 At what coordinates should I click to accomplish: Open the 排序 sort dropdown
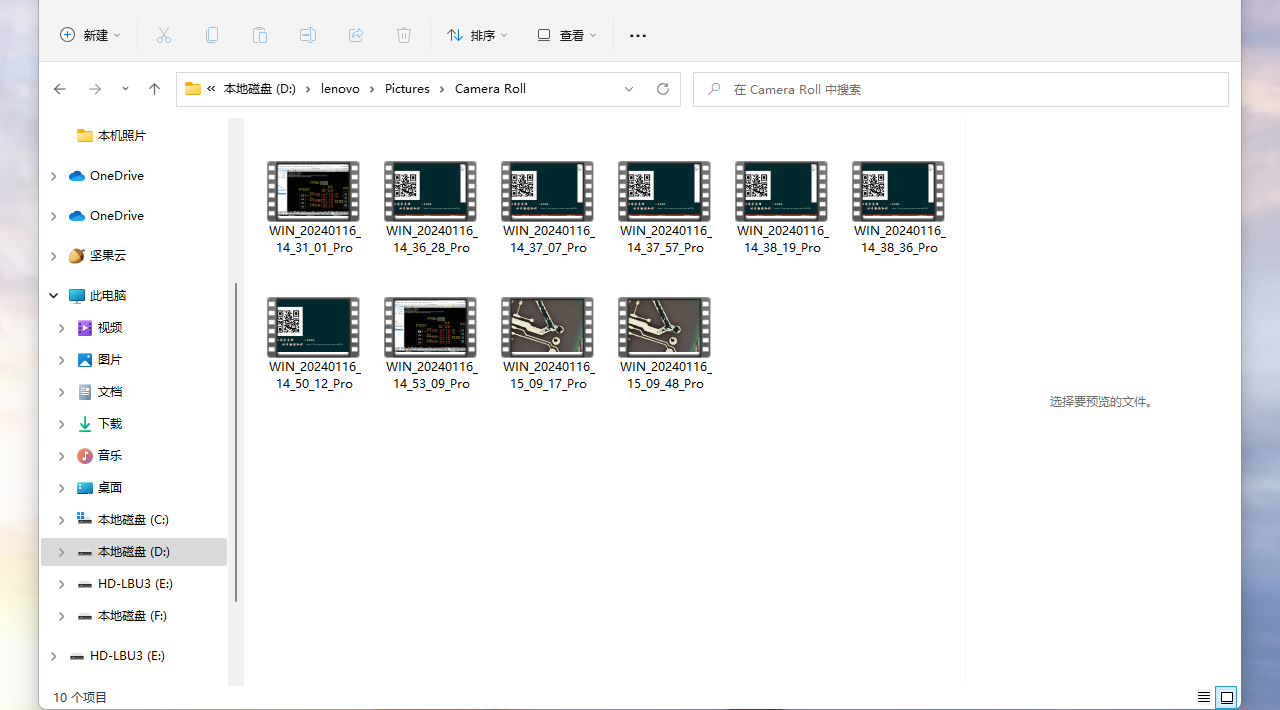tap(477, 35)
